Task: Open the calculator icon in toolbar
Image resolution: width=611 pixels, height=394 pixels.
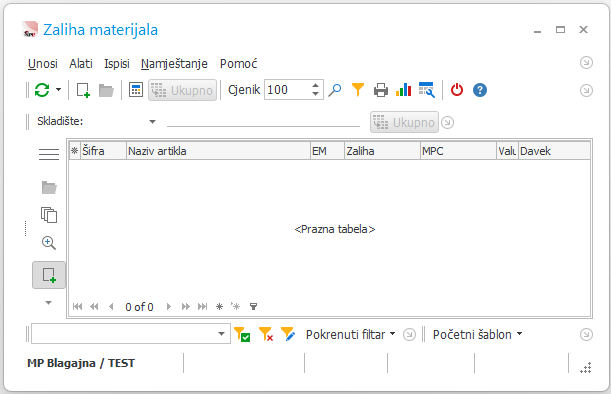Action: [x=136, y=90]
